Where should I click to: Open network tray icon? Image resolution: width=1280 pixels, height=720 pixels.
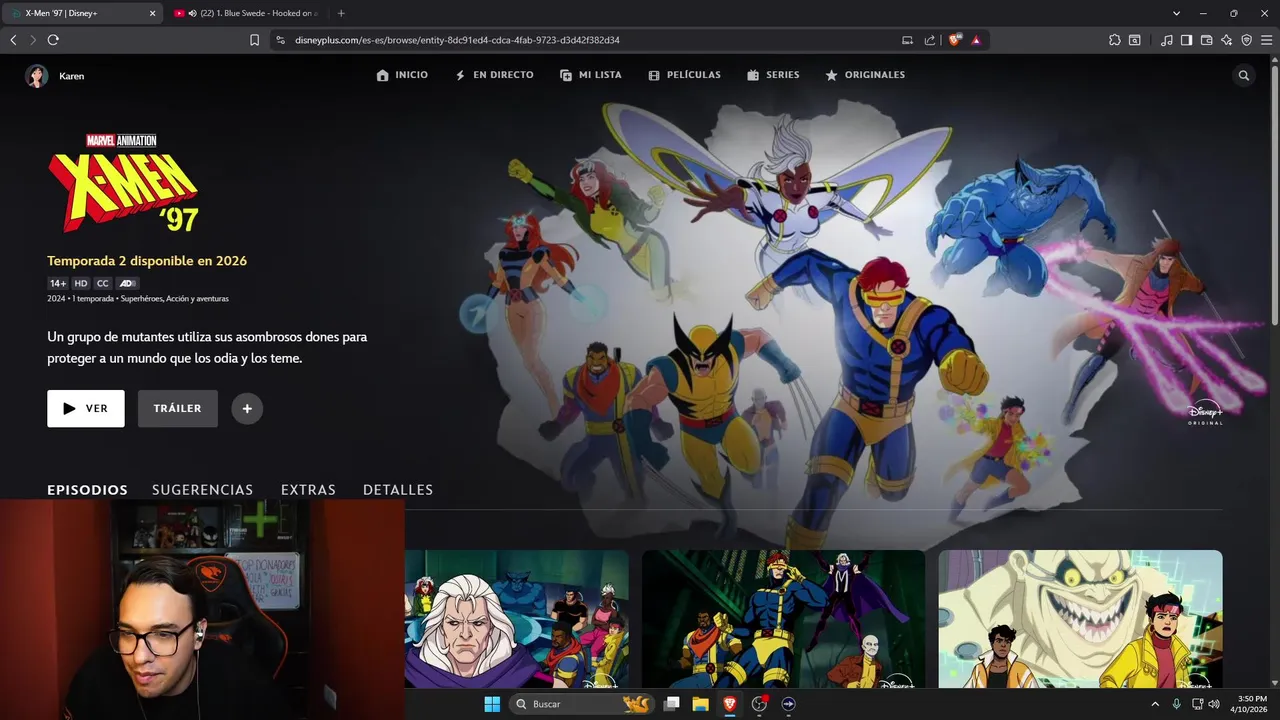click(1197, 704)
